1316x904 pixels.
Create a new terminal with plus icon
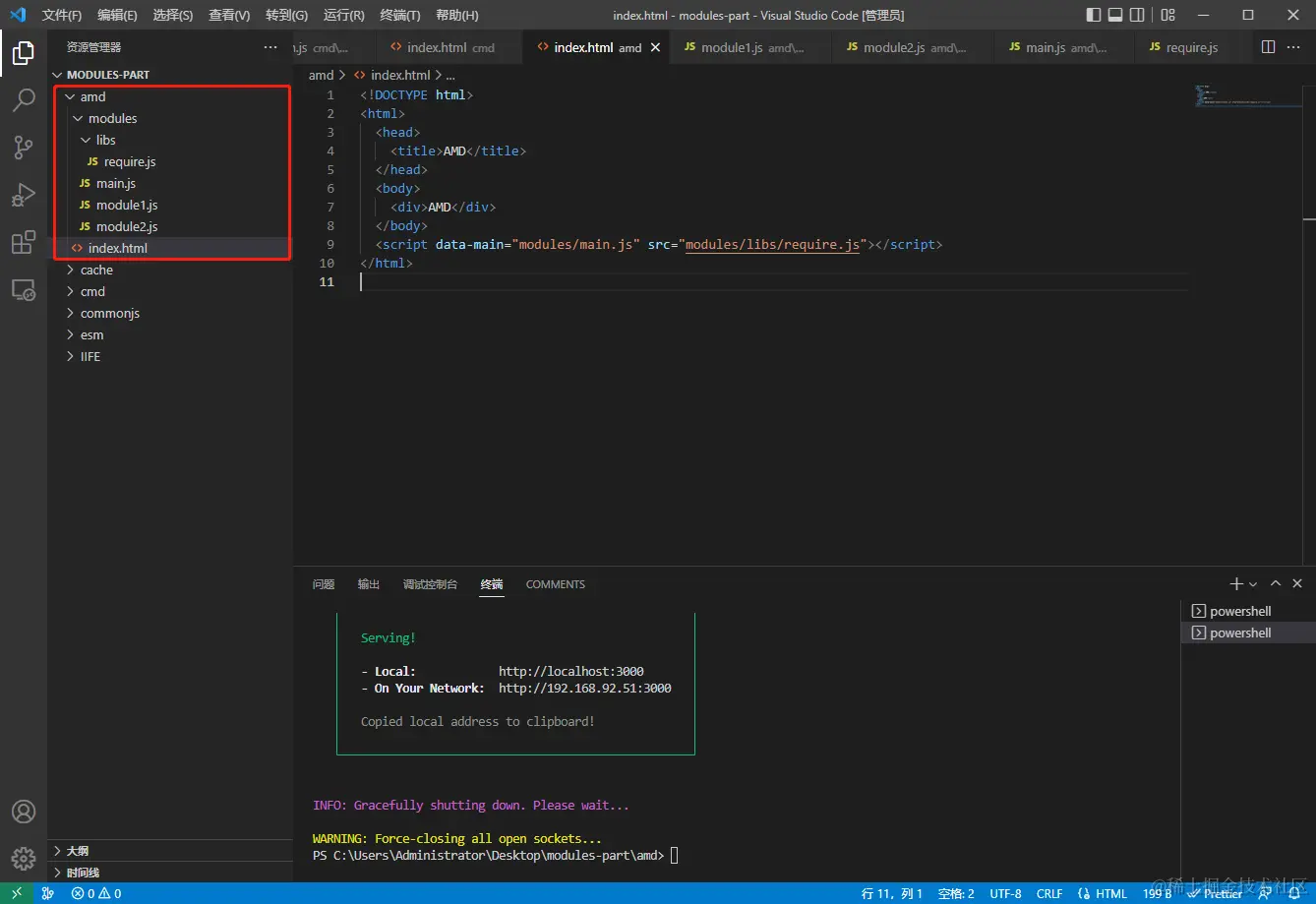(1236, 584)
